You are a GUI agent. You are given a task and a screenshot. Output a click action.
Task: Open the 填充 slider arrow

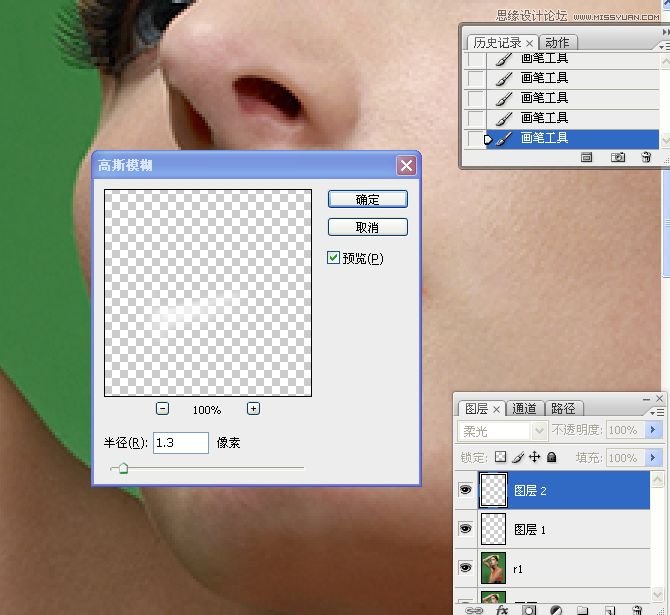point(653,458)
